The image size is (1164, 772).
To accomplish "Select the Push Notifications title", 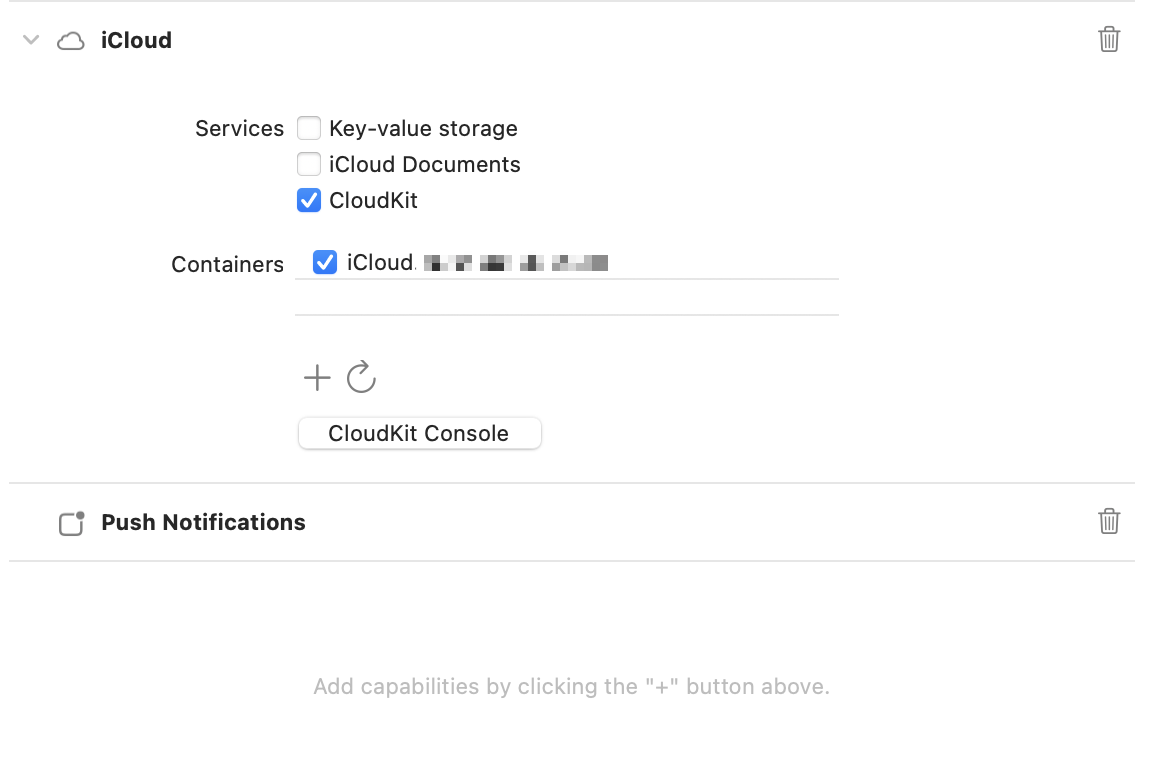I will (x=203, y=523).
